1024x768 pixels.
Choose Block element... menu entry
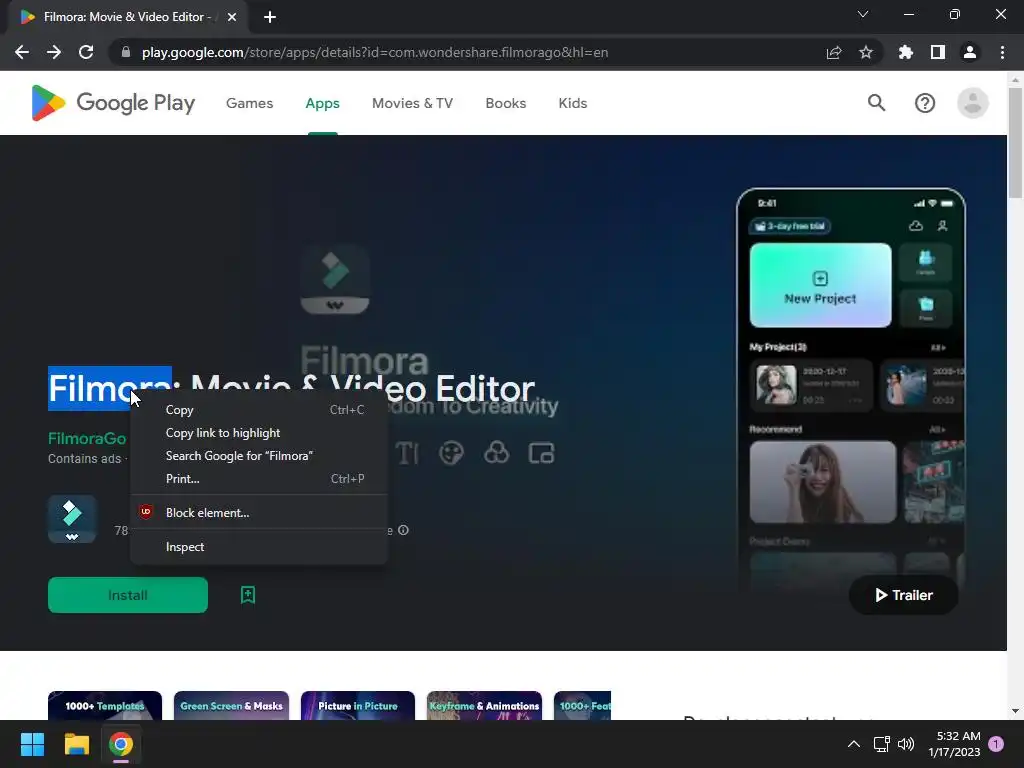tap(259, 513)
